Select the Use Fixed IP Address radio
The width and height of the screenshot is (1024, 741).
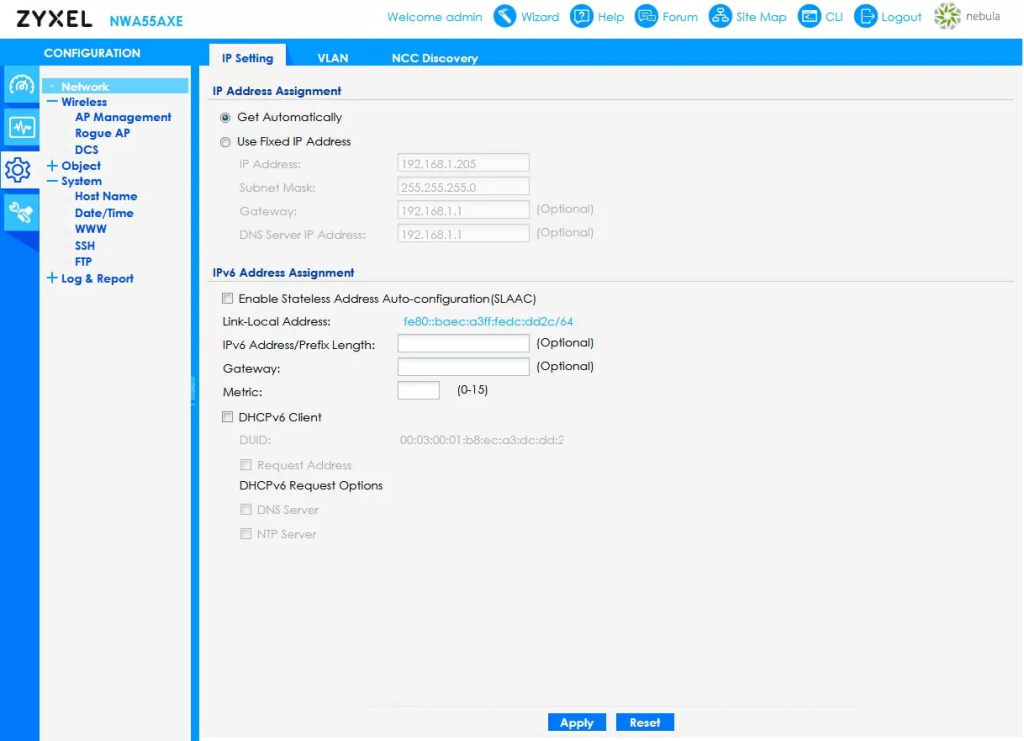pyautogui.click(x=226, y=142)
